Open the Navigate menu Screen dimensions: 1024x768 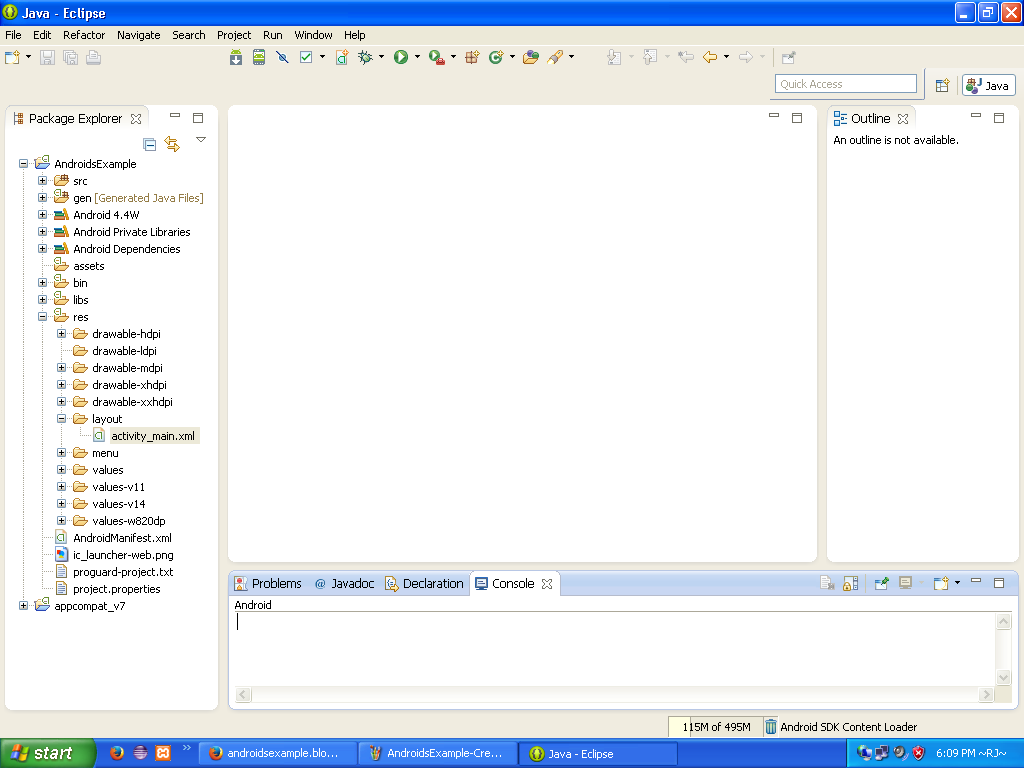138,35
